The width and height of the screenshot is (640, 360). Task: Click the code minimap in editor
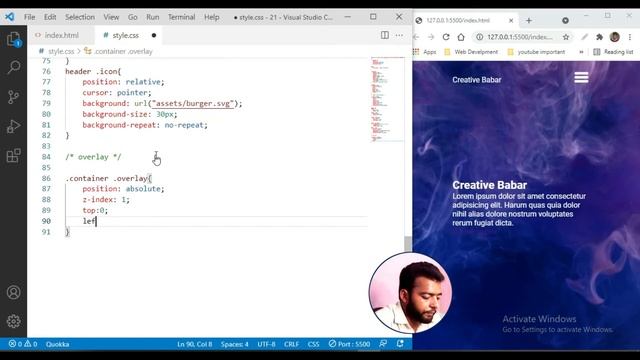(x=387, y=100)
